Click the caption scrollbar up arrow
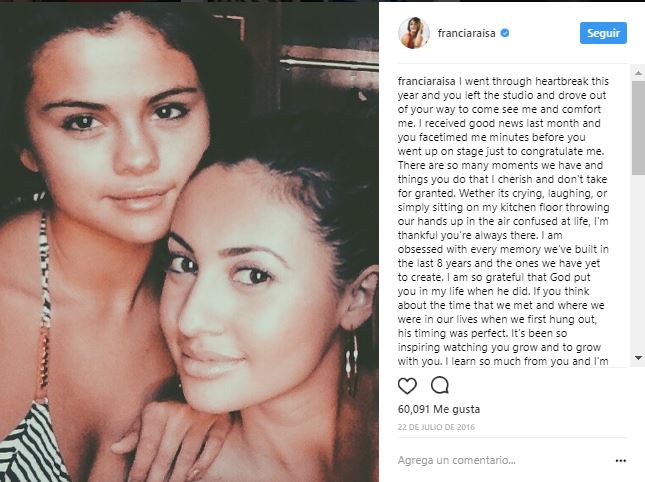Viewport: 645px width, 482px height. tap(638, 73)
